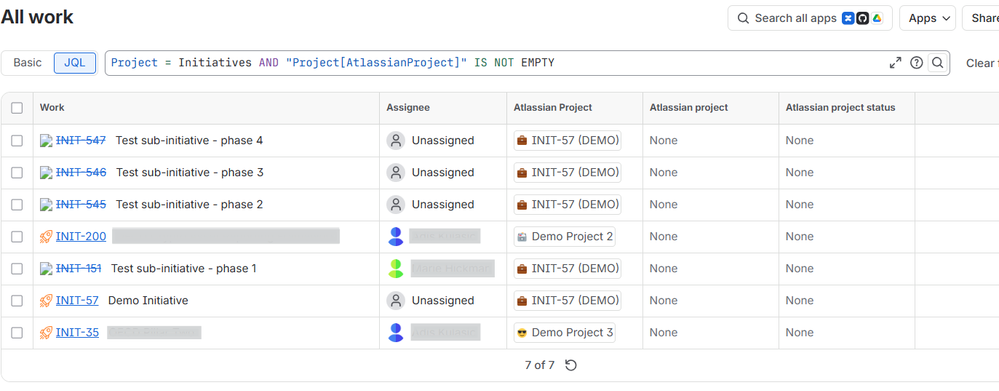Image resolution: width=999 pixels, height=391 pixels.
Task: Click blue assignee avatar in INIT-35 row
Action: tap(396, 332)
